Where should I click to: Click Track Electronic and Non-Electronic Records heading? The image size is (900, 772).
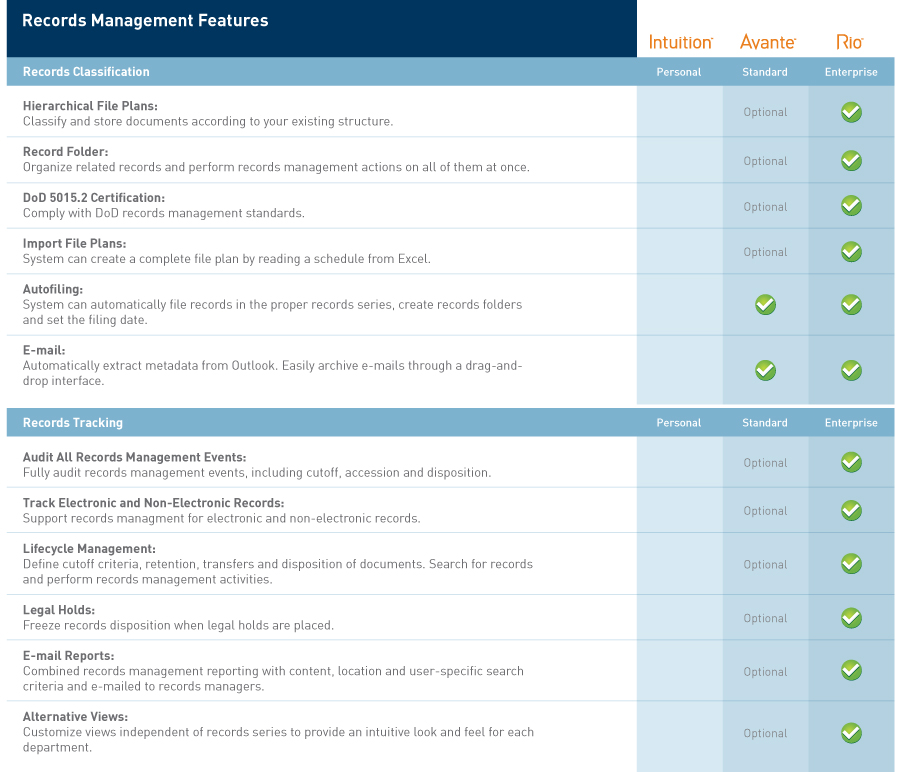(153, 503)
